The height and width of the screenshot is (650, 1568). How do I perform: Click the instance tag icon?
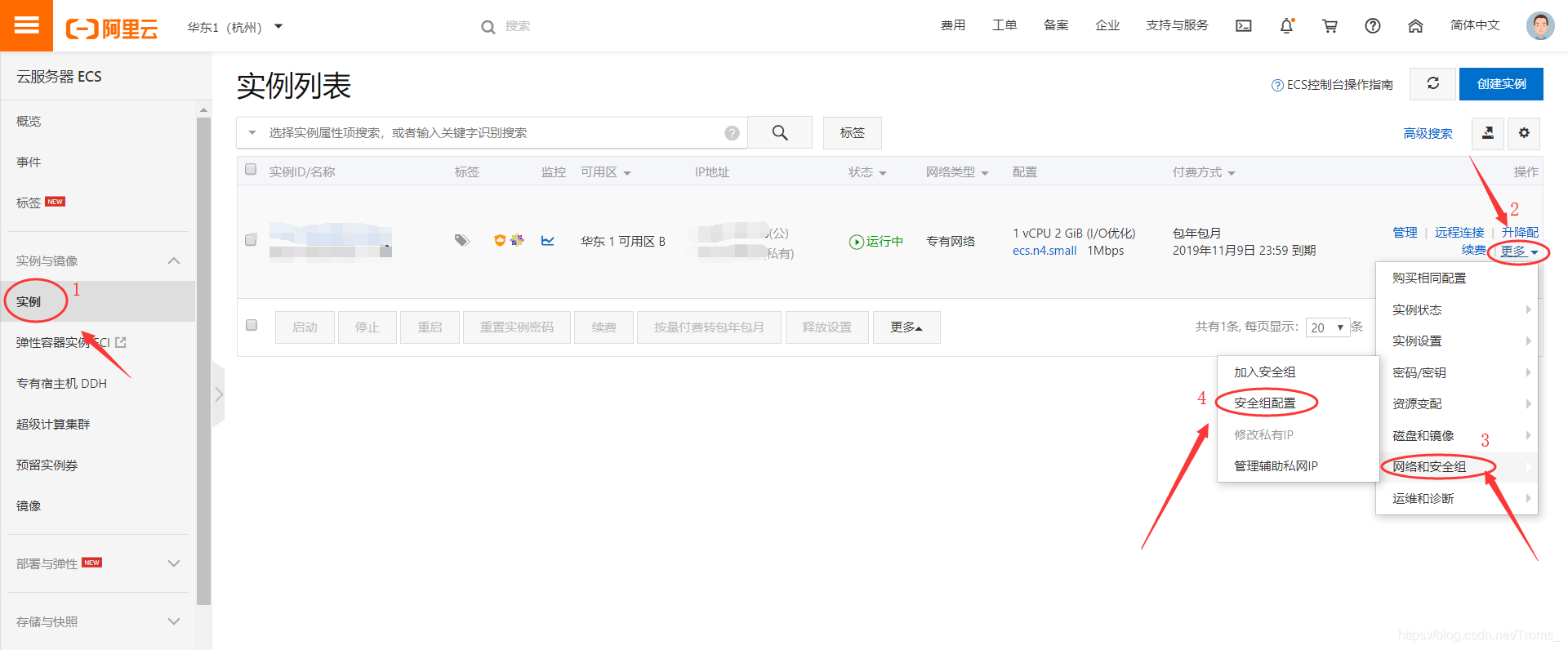461,240
